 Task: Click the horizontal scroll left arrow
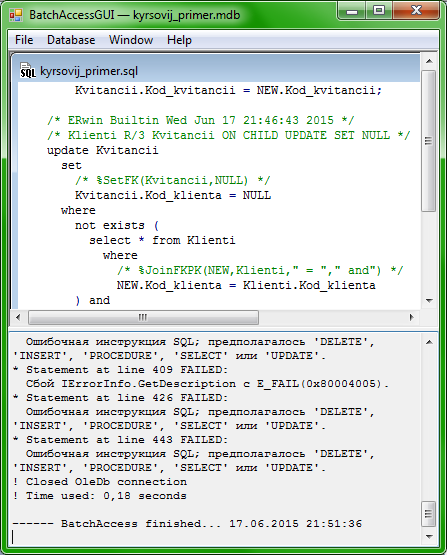pos(18,317)
